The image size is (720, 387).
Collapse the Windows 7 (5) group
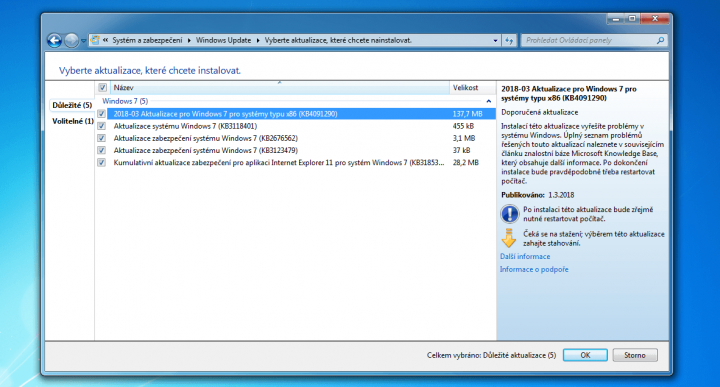point(489,101)
